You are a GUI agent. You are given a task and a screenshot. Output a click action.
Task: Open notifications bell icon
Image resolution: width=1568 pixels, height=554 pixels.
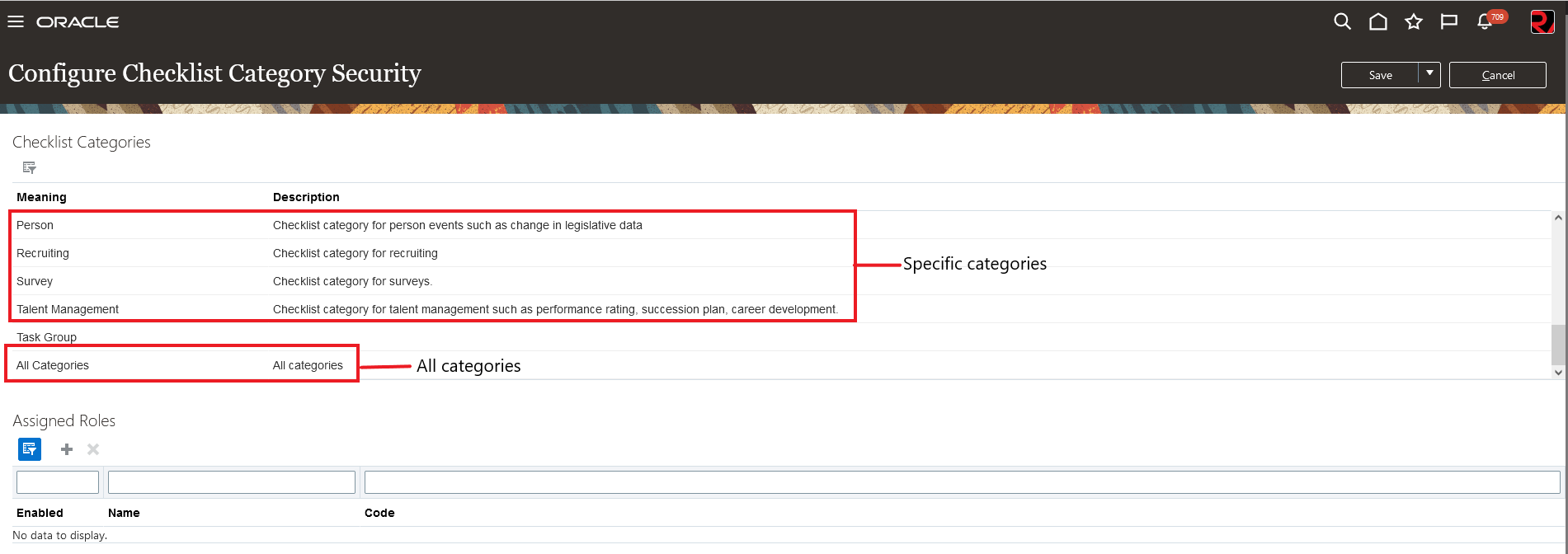click(1485, 21)
